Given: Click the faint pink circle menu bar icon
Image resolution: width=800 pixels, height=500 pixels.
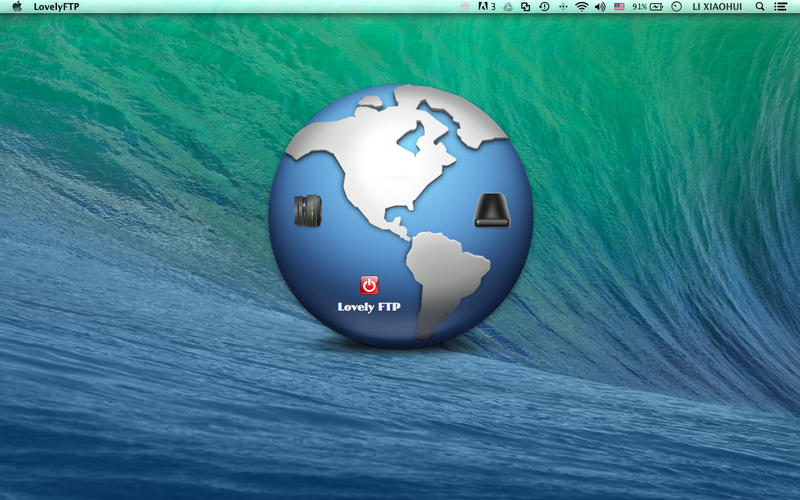Looking at the screenshot, I should click(x=464, y=7).
